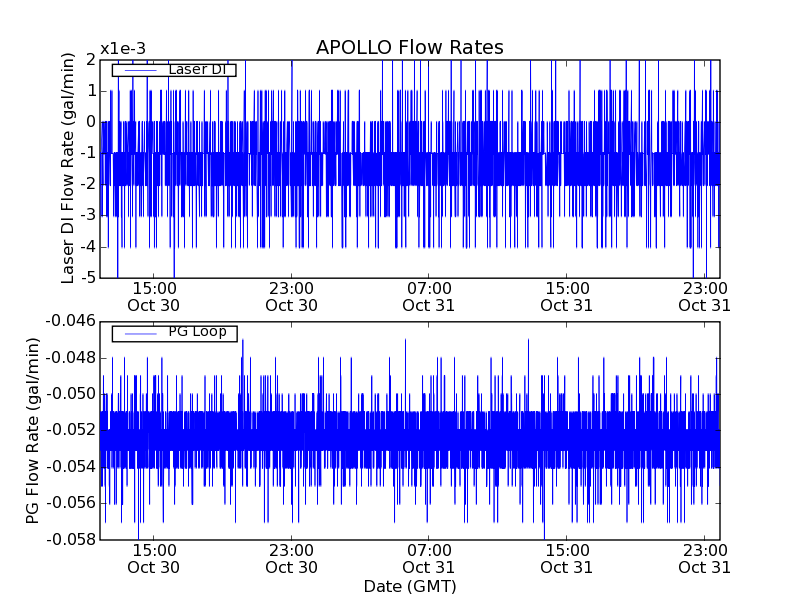
Task: Click the -0.046 tick on the lower y-axis
Action: (x=70, y=321)
